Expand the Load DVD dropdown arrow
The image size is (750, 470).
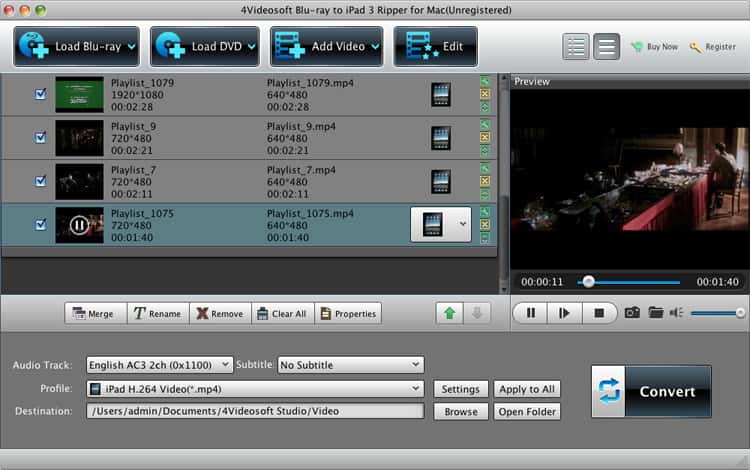(252, 47)
